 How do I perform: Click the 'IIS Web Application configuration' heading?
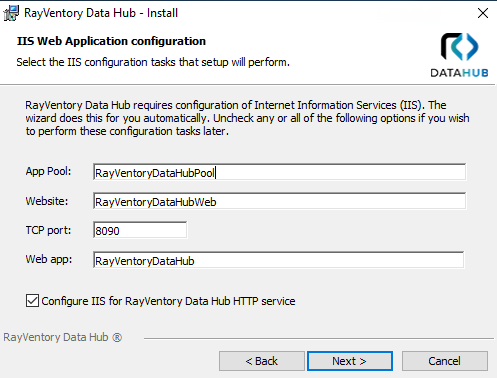click(111, 41)
